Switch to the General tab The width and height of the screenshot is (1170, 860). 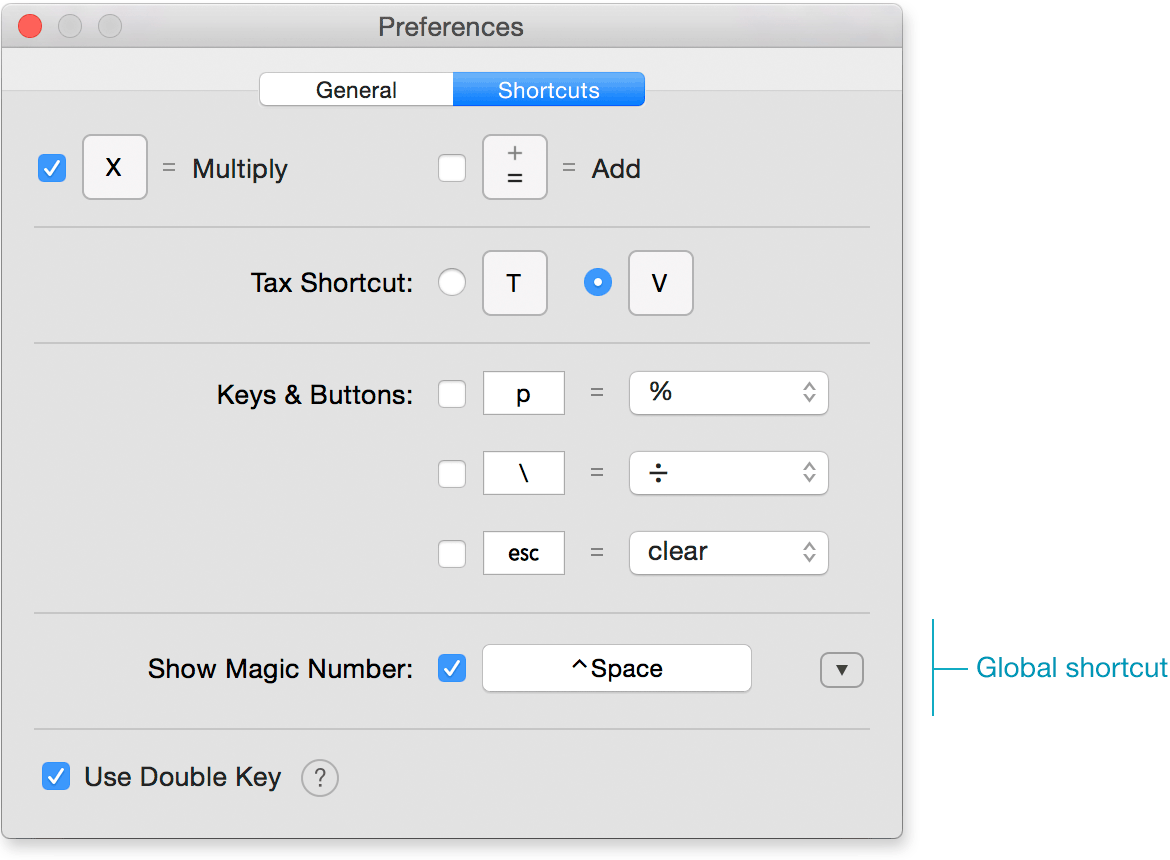click(x=356, y=90)
